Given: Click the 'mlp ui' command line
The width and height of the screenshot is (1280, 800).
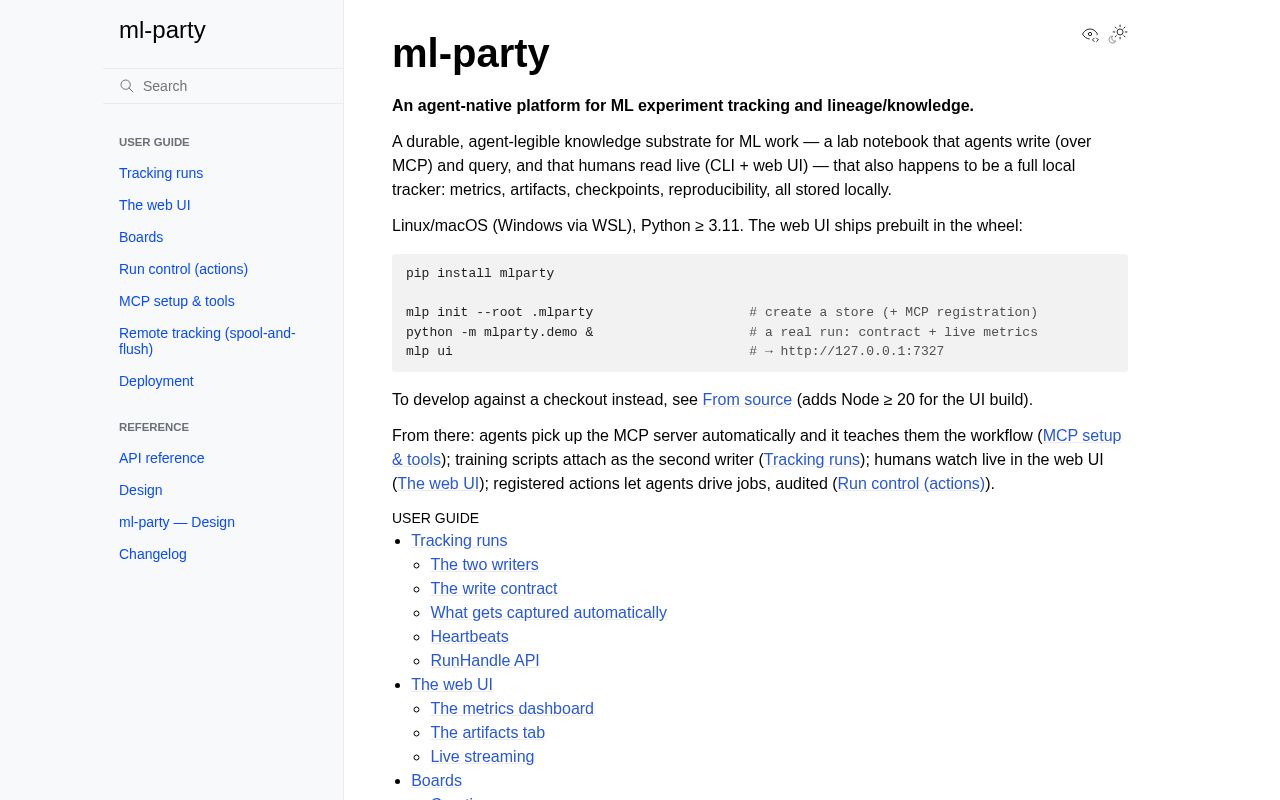Looking at the screenshot, I should [429, 352].
